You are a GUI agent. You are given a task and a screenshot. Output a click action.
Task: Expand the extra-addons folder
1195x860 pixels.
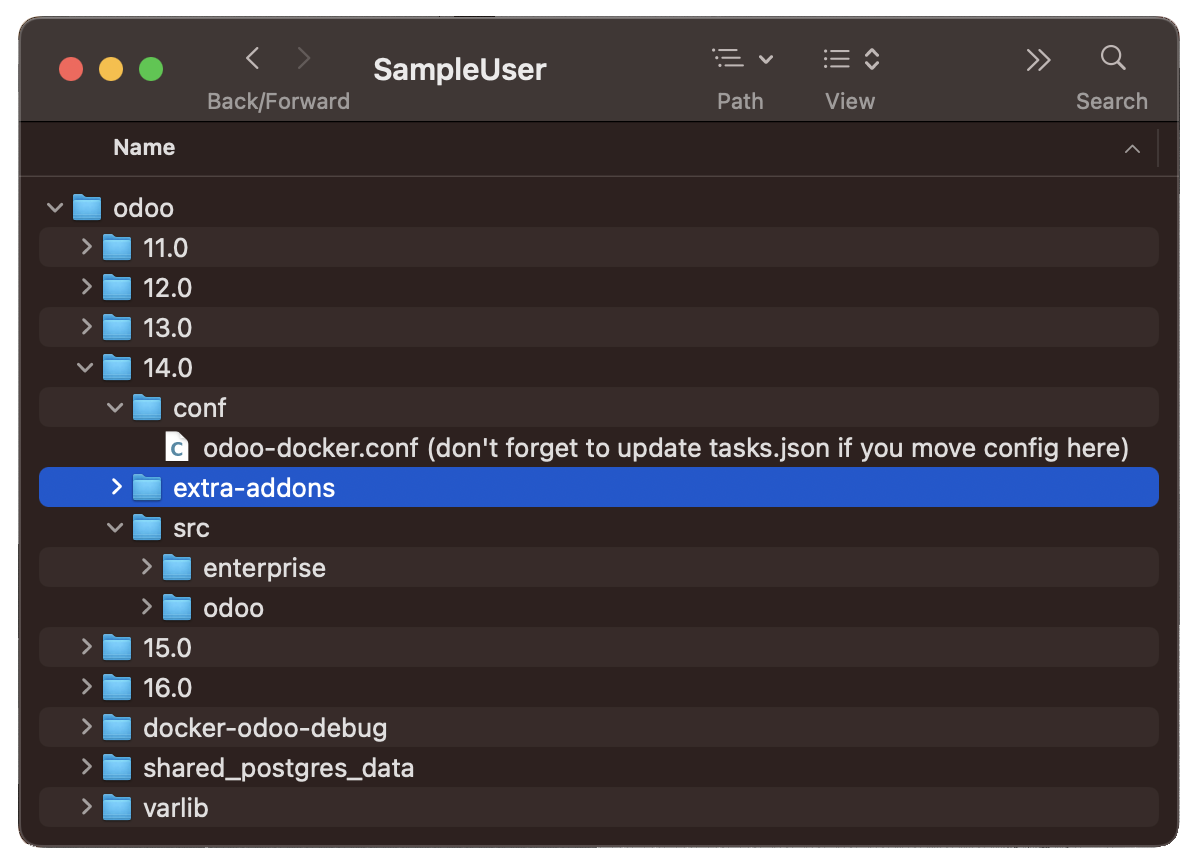[116, 487]
